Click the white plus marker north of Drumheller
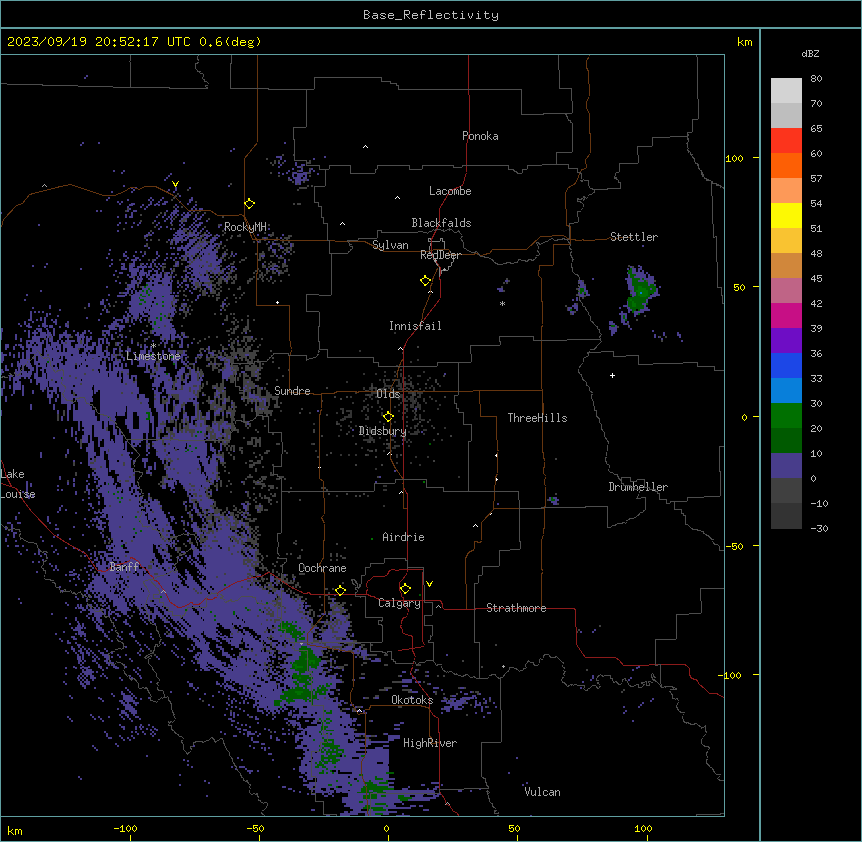The image size is (862, 842). coord(612,375)
